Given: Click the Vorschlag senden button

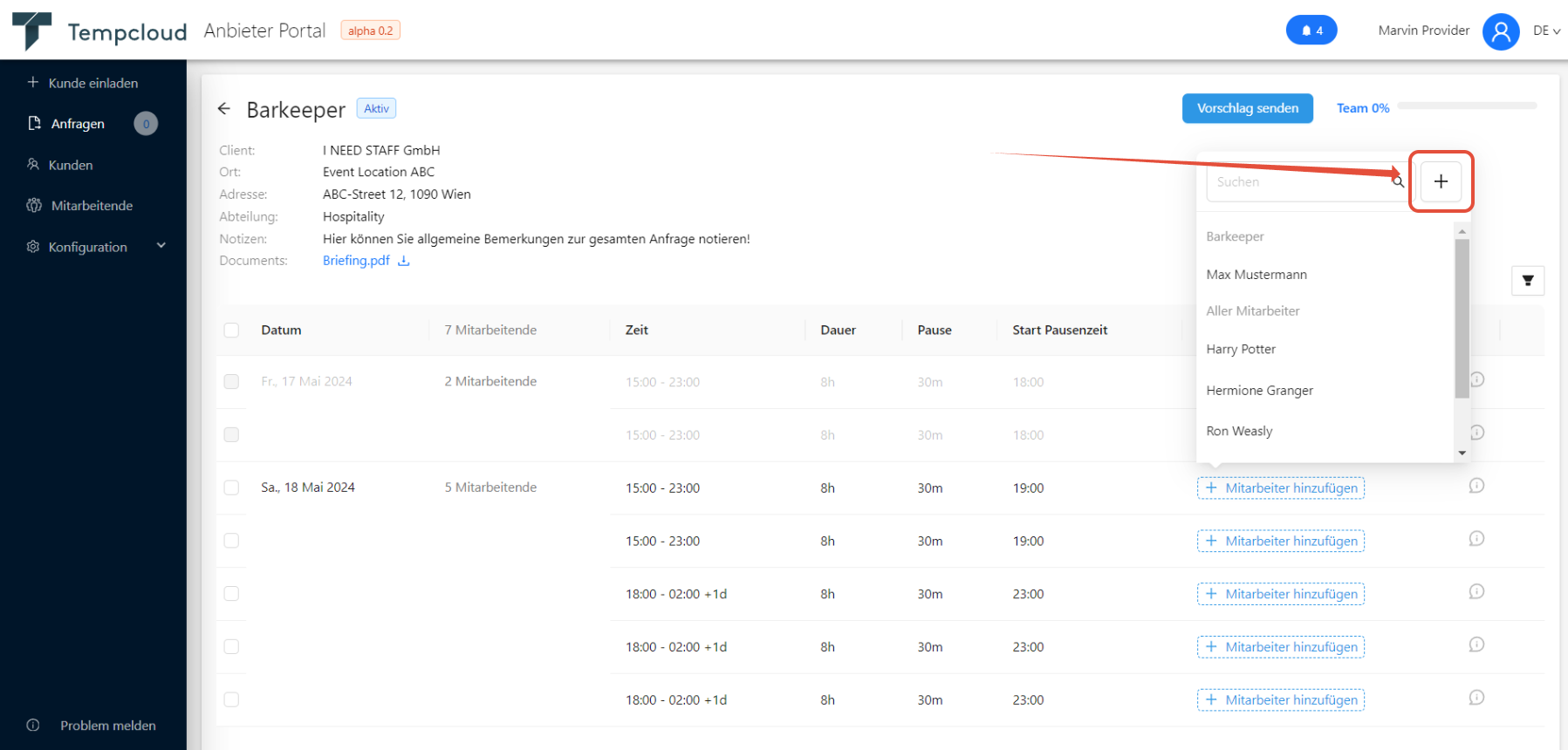Looking at the screenshot, I should pos(1247,108).
